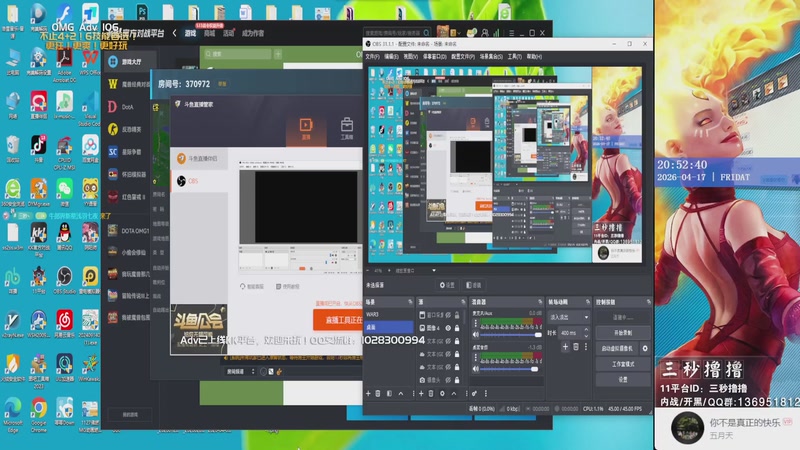Move source up with Sources arrow icon
This screenshot has width=800, height=450.
pyautogui.click(x=454, y=393)
